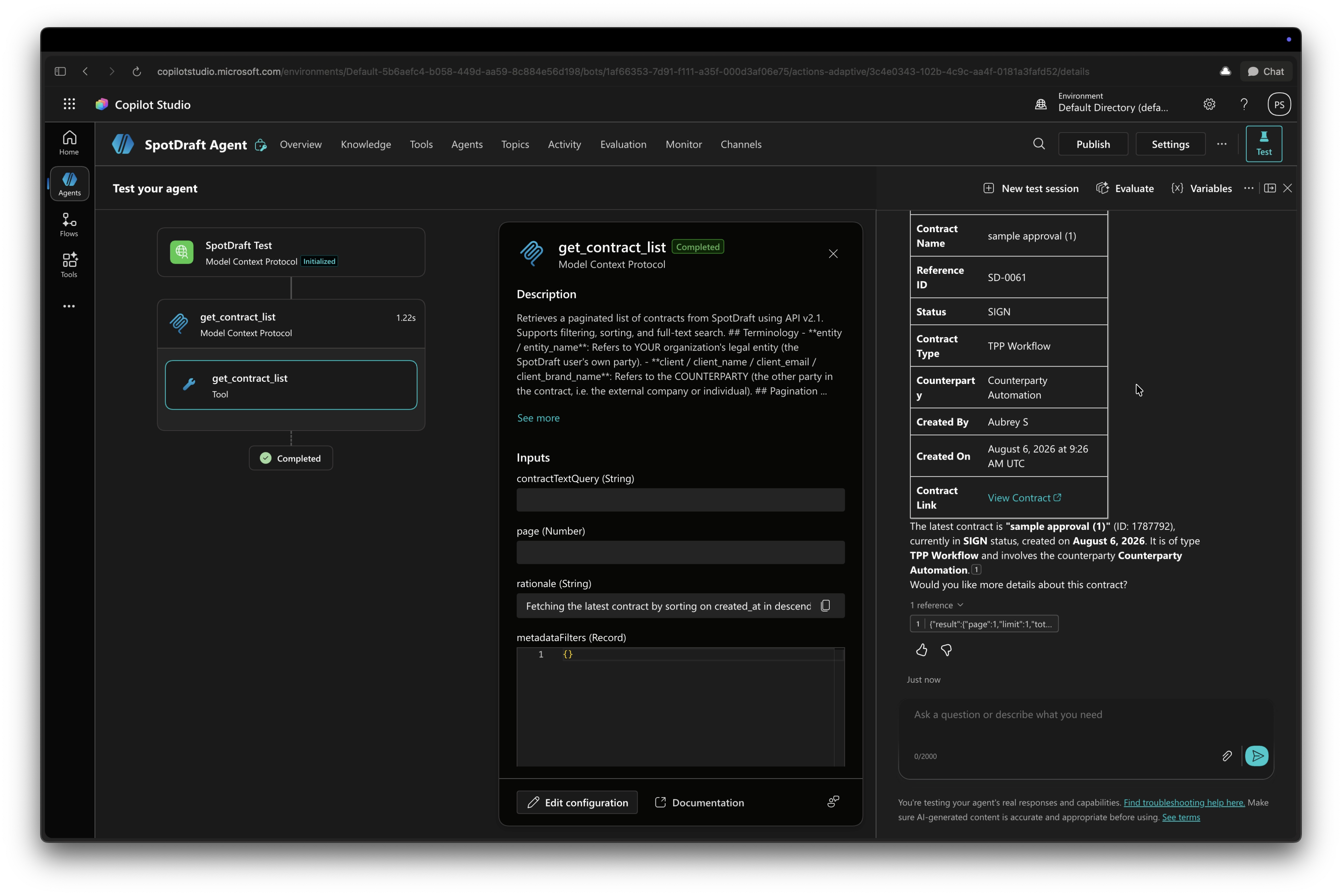Give the response a thumbs down
Image resolution: width=1342 pixels, height=896 pixels.
(946, 650)
